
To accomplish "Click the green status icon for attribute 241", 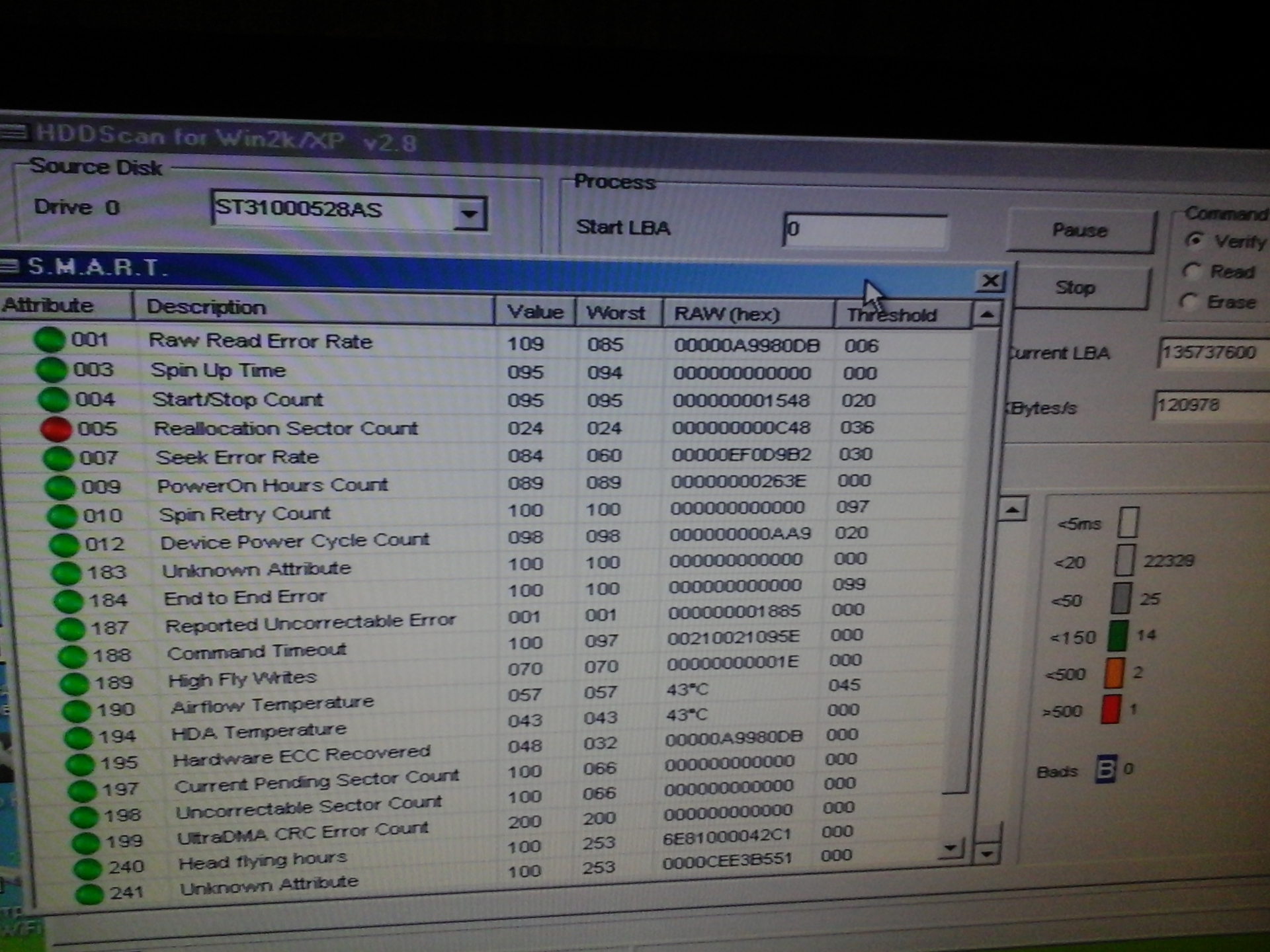I will point(90,894).
